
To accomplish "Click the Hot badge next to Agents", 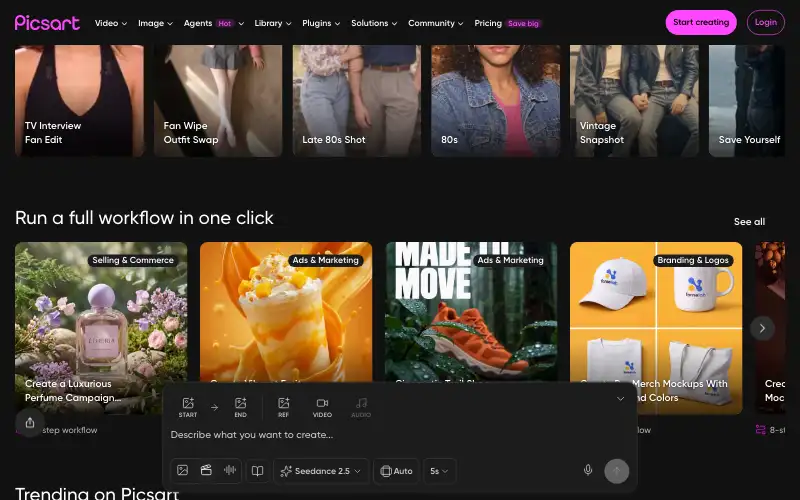I will pyautogui.click(x=224, y=23).
